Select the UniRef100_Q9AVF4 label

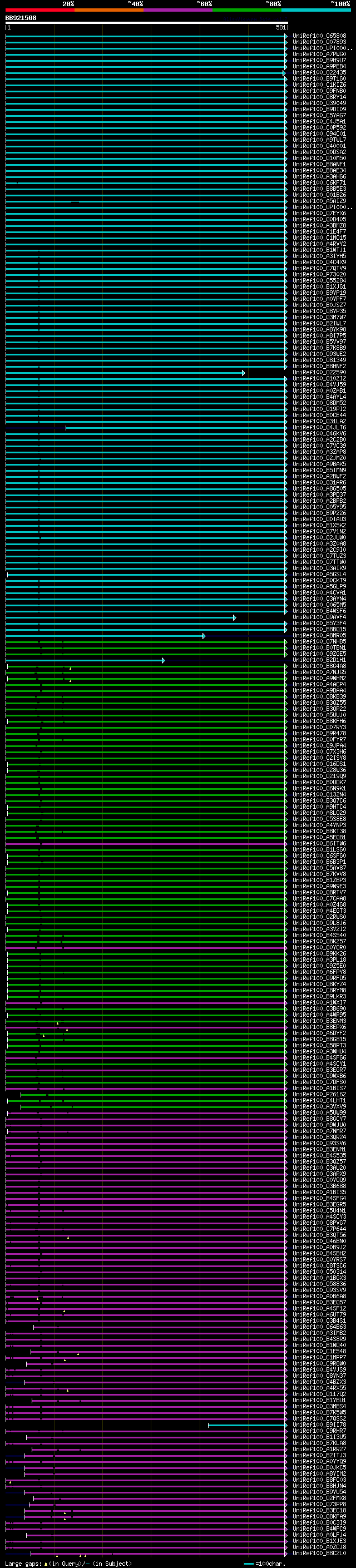pyautogui.click(x=319, y=617)
